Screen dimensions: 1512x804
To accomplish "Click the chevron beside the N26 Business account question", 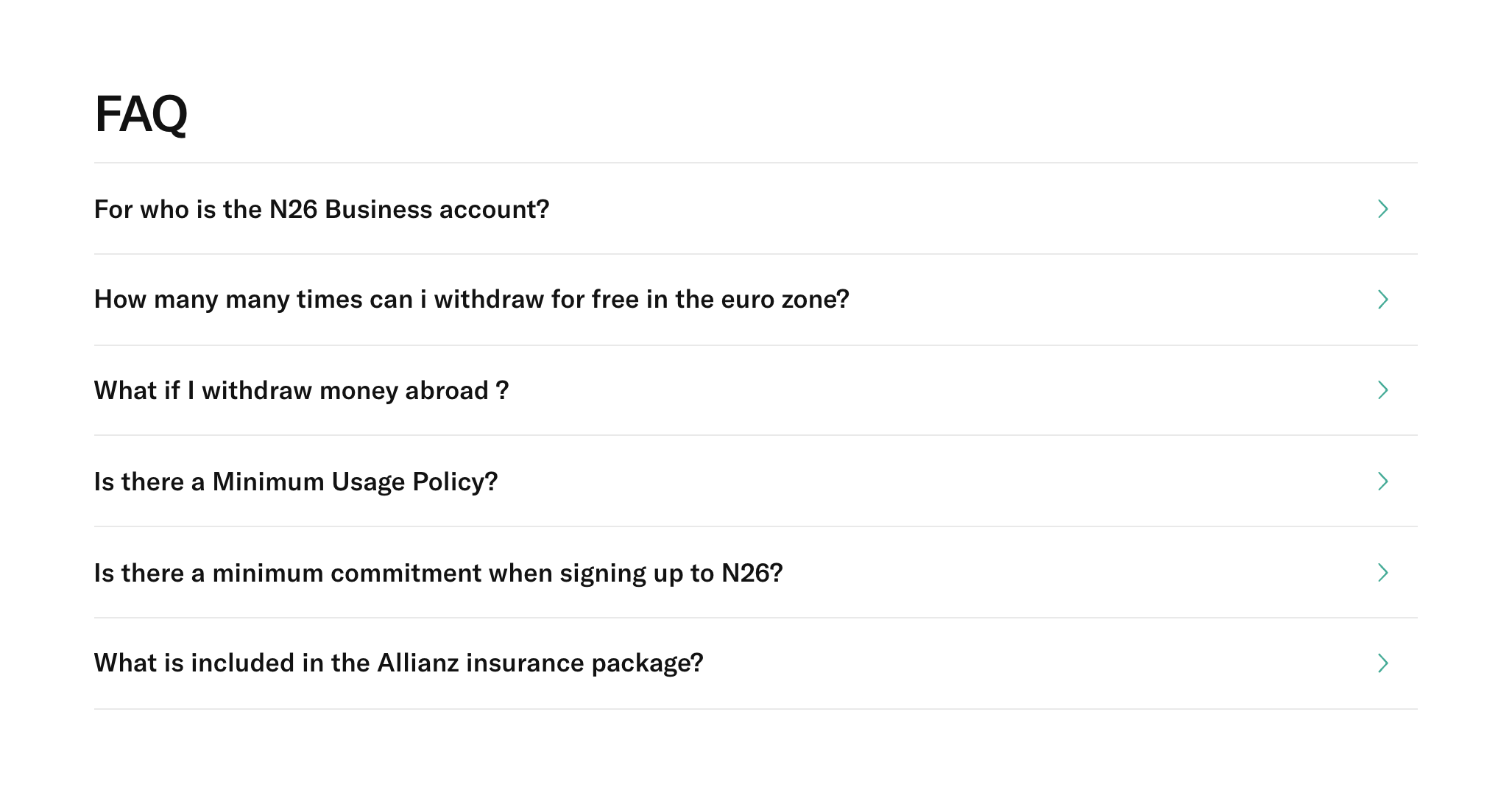I will coord(1382,209).
